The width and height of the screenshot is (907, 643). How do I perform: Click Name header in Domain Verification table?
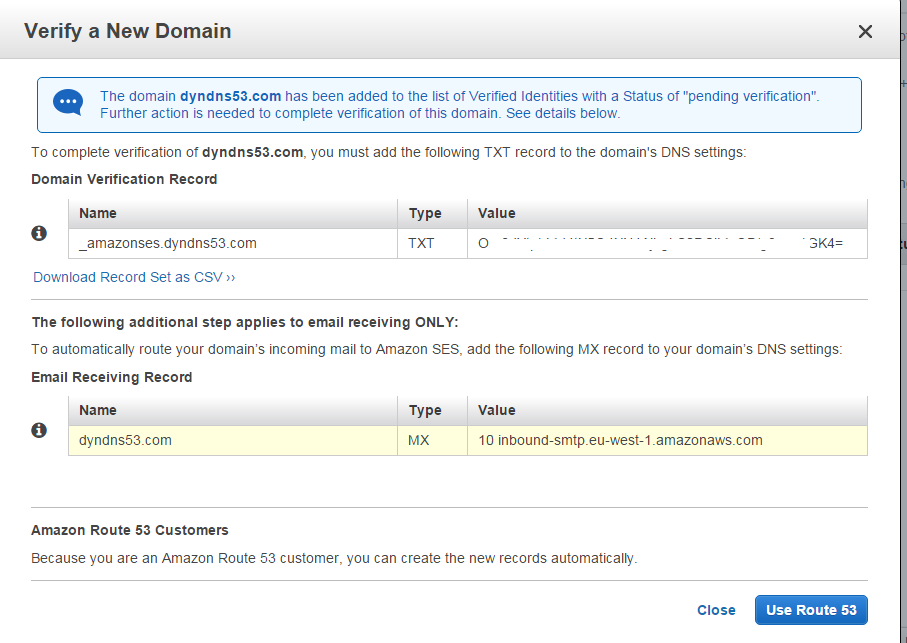pyautogui.click(x=98, y=213)
